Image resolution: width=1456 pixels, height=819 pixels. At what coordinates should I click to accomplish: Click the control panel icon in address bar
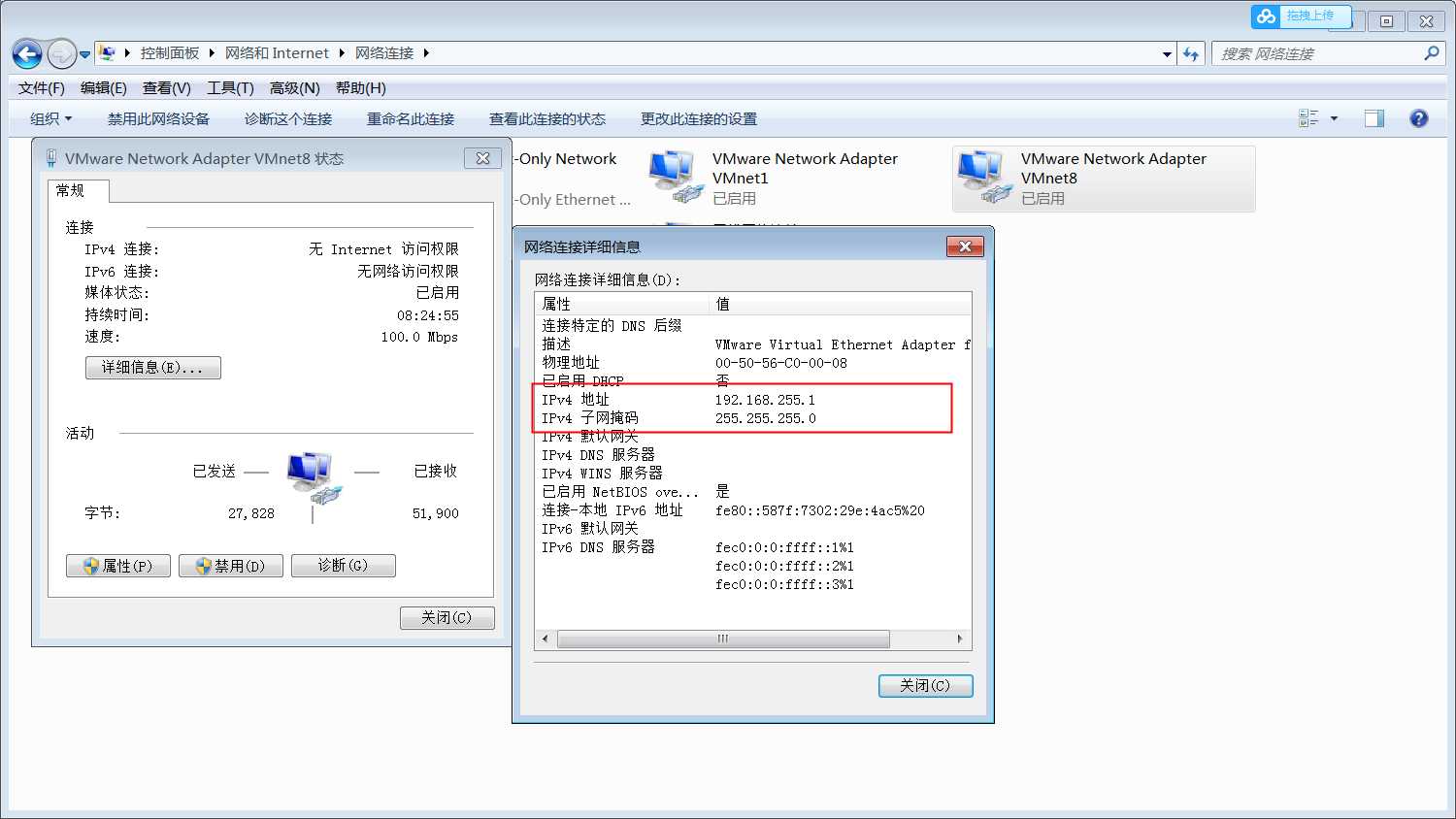pyautogui.click(x=108, y=52)
